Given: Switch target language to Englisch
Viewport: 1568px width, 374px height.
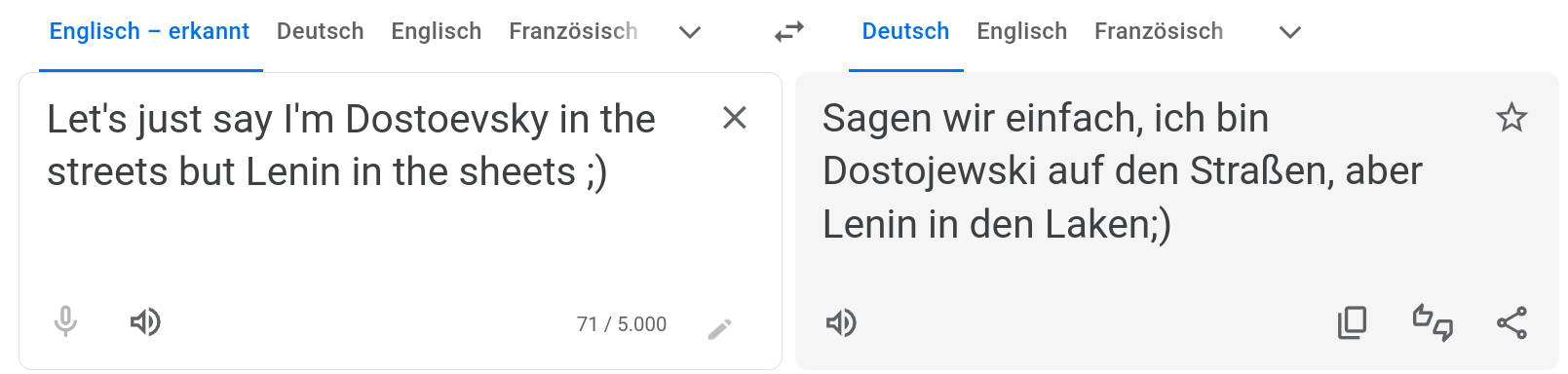Looking at the screenshot, I should 1022,32.
